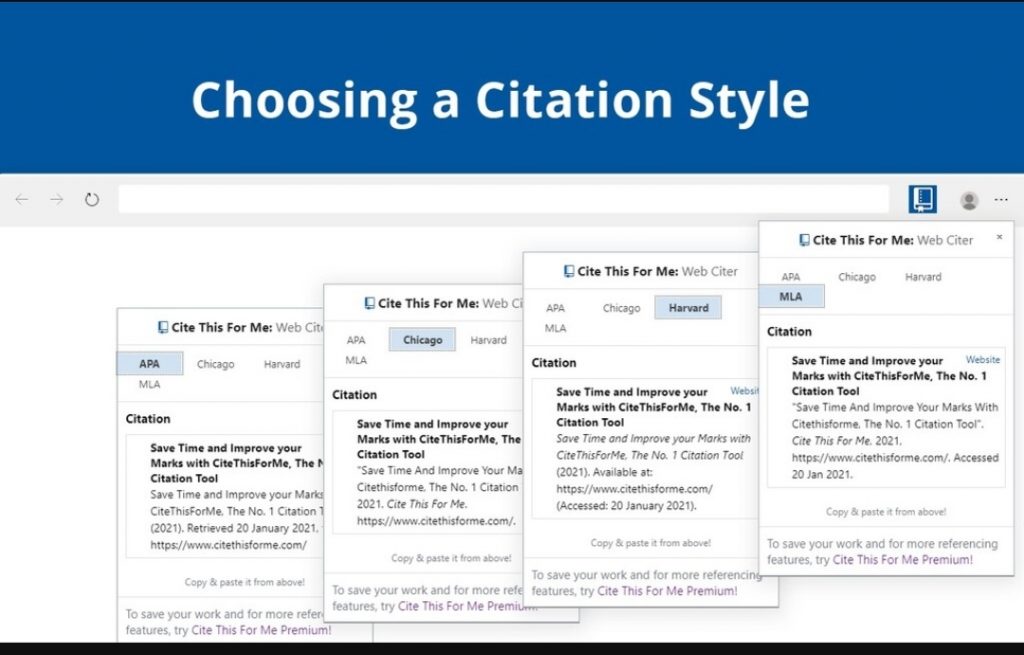Image resolution: width=1024 pixels, height=655 pixels.
Task: Click the browser back arrow
Action: (22, 199)
